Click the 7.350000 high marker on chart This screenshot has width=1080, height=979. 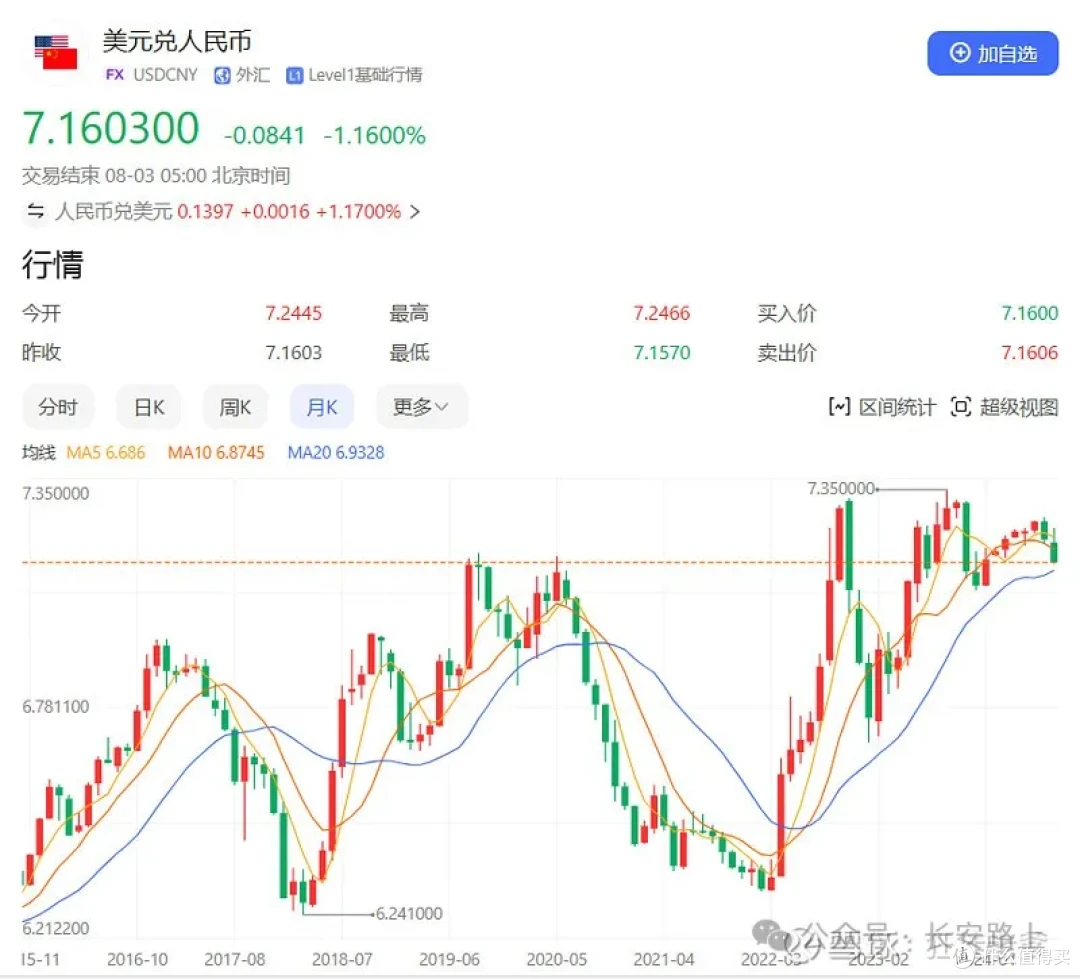pos(841,488)
